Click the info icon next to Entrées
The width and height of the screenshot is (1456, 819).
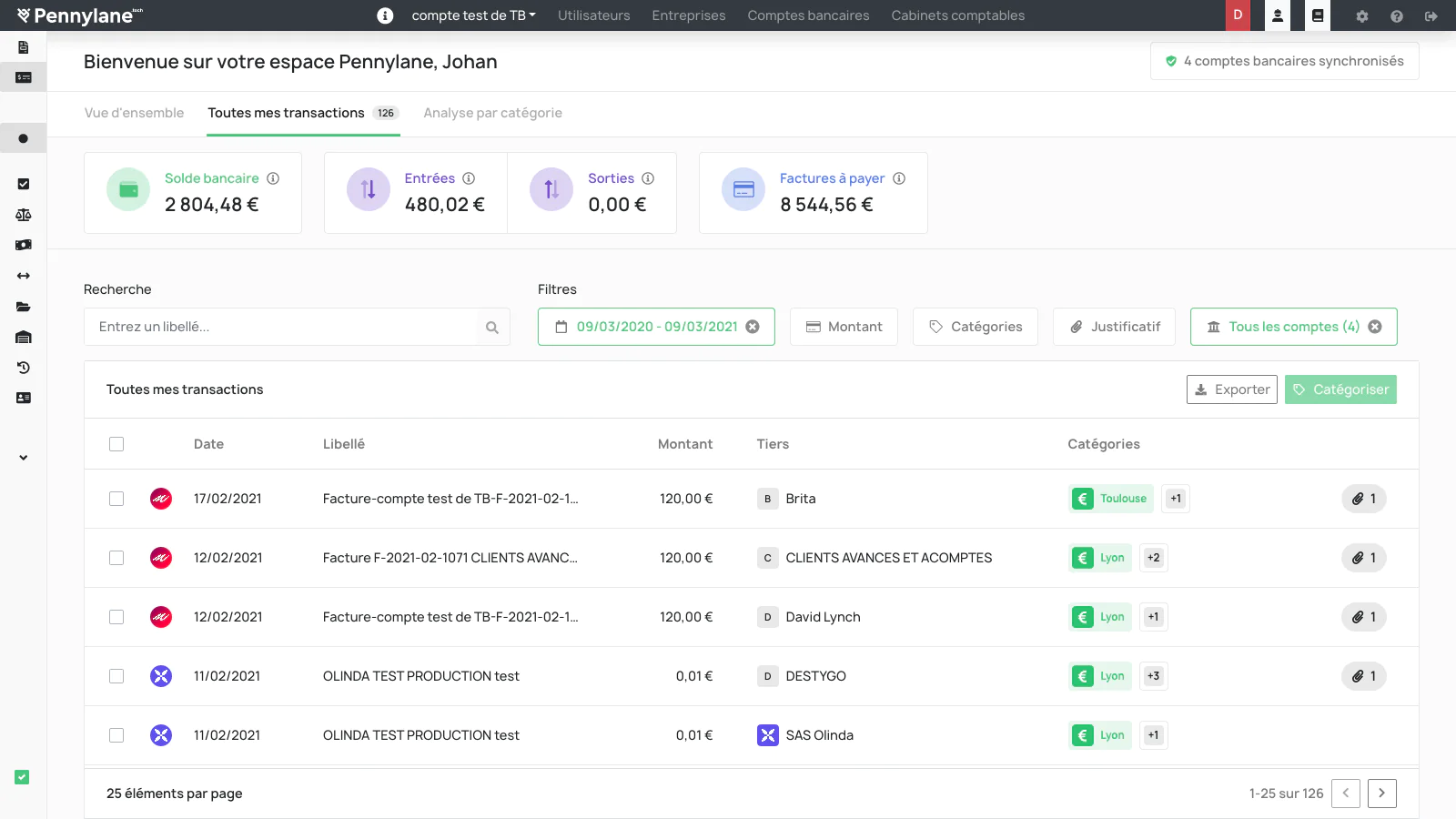coord(469,178)
